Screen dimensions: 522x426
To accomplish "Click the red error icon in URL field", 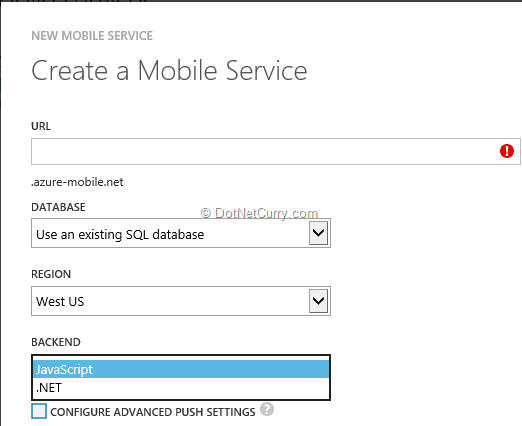I will click(x=507, y=151).
